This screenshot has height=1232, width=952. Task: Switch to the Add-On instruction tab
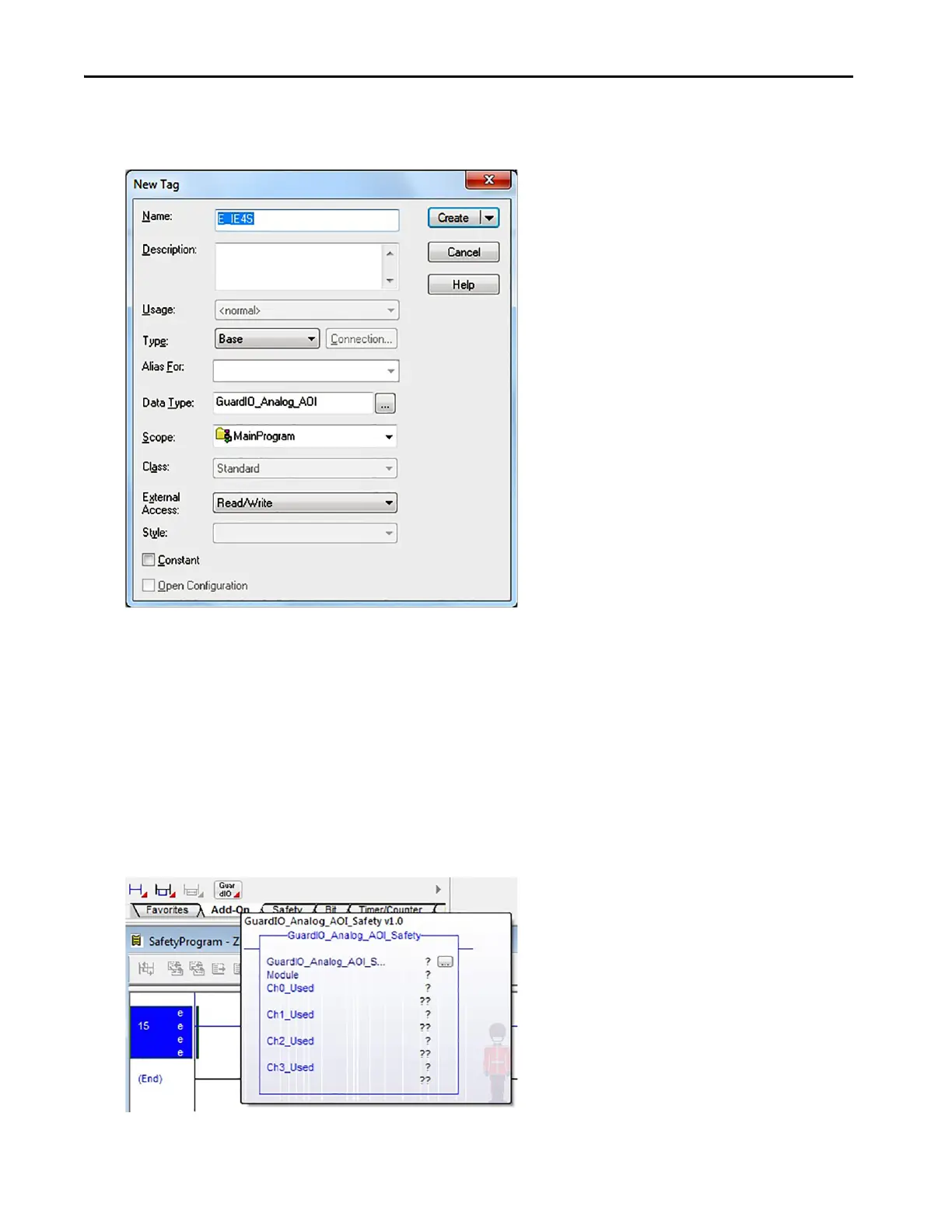[x=230, y=910]
